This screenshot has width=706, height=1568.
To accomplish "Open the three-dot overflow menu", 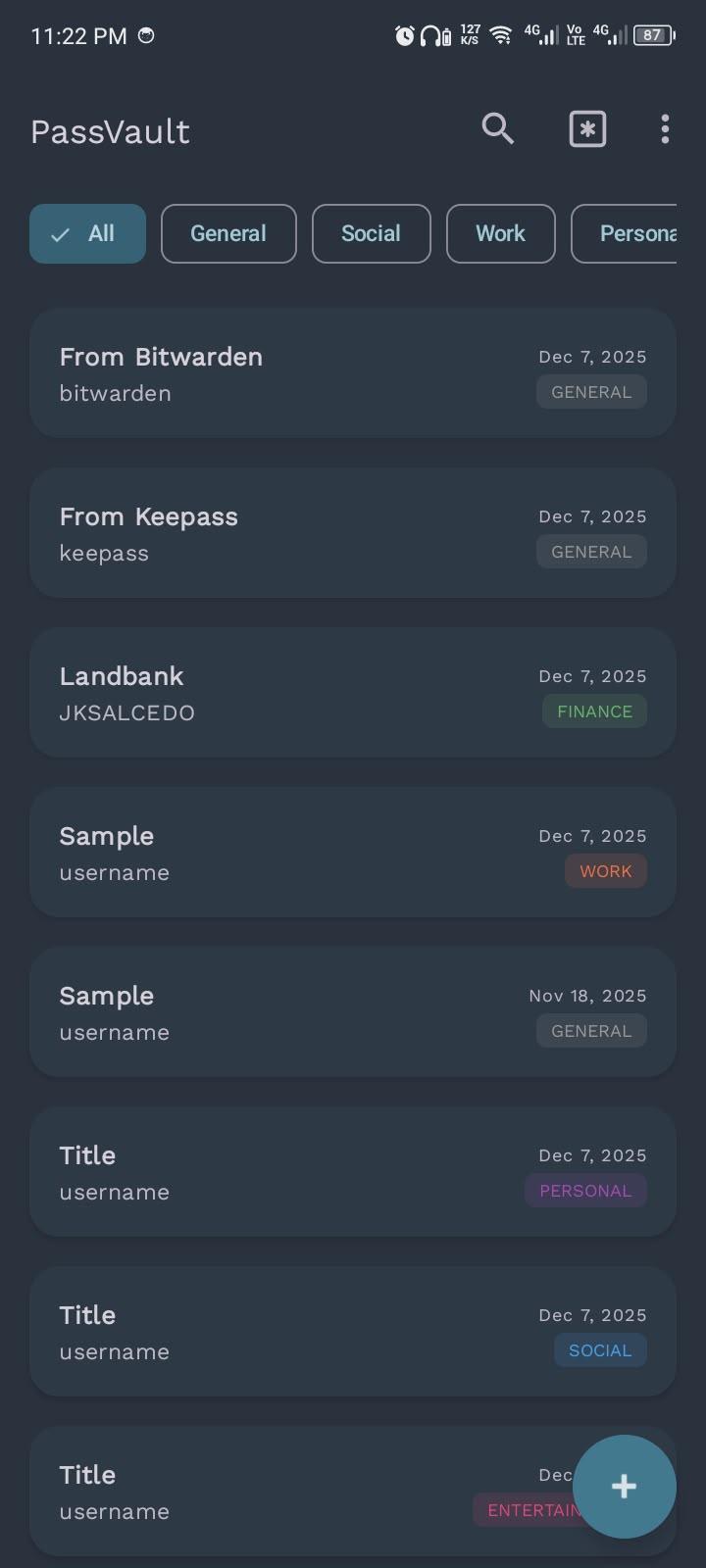I will (x=665, y=129).
